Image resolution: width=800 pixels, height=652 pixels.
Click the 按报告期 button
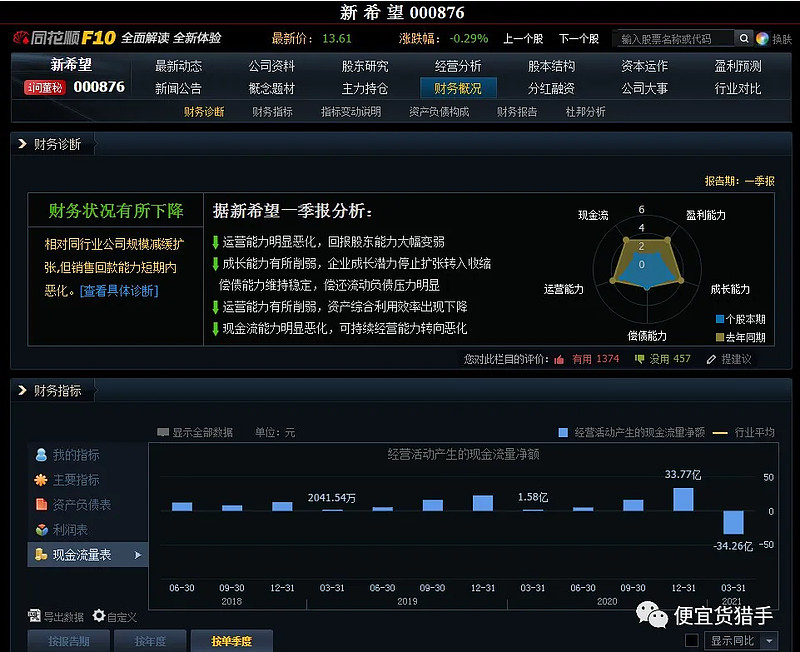[69, 641]
